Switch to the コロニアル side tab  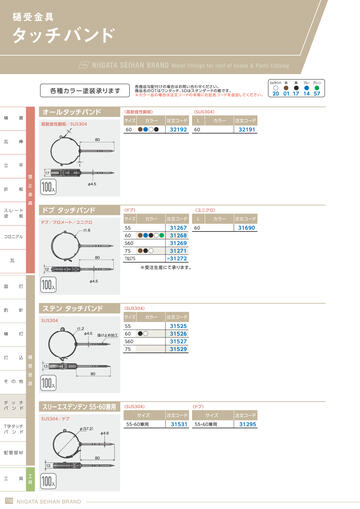13,237
